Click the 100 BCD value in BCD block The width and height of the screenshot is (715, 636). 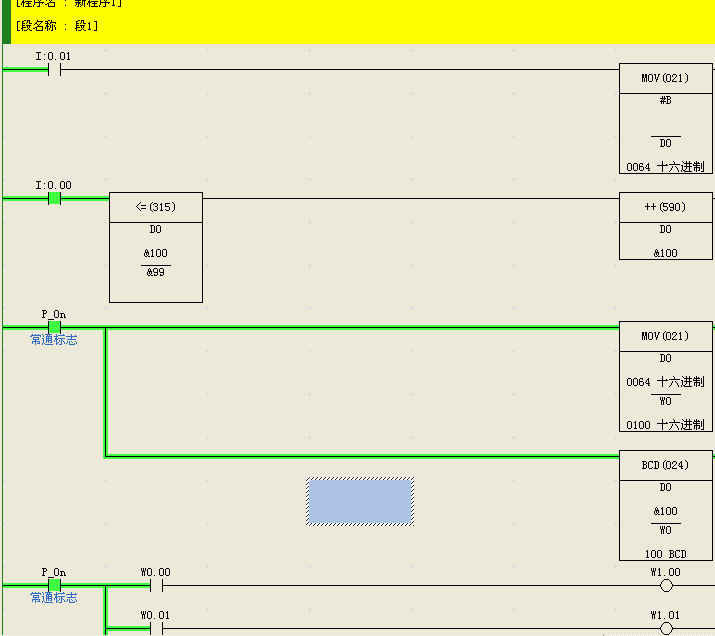(665, 553)
